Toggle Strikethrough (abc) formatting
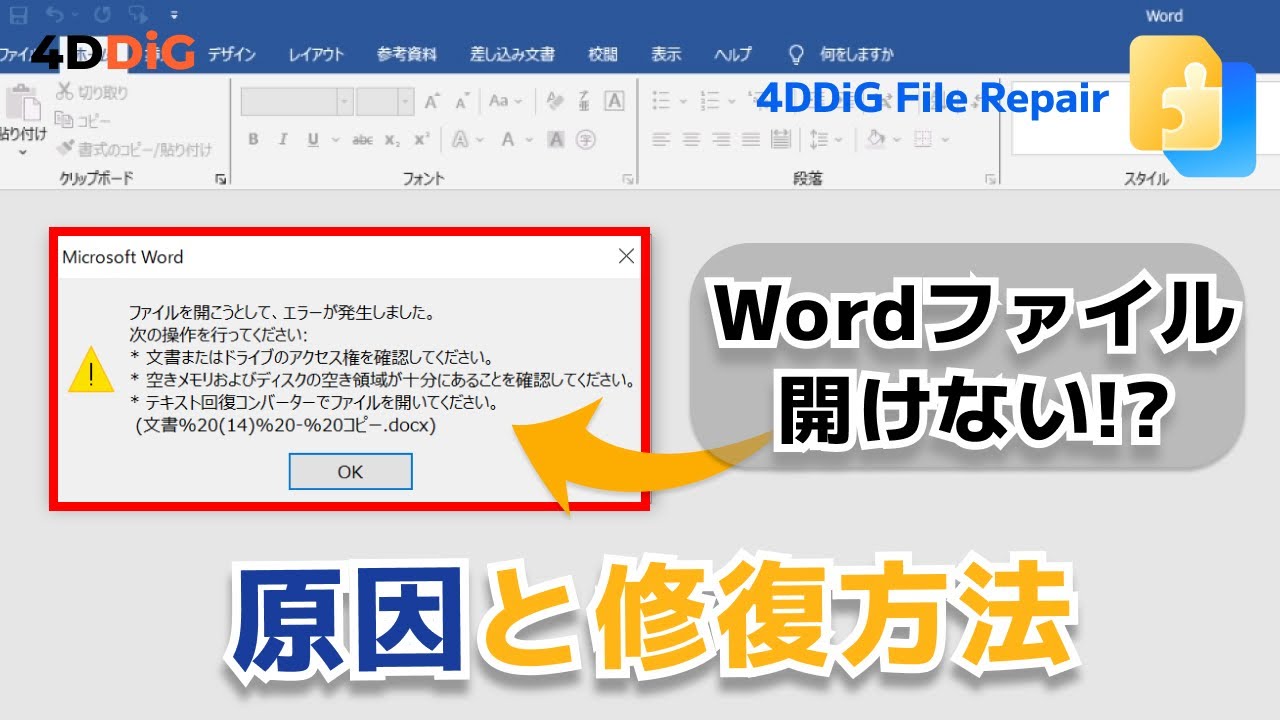 pyautogui.click(x=362, y=140)
